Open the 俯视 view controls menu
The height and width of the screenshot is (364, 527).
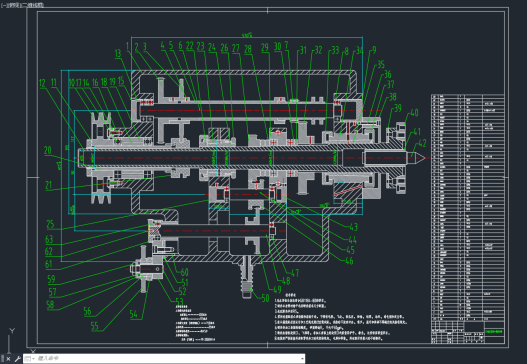click(14, 5)
